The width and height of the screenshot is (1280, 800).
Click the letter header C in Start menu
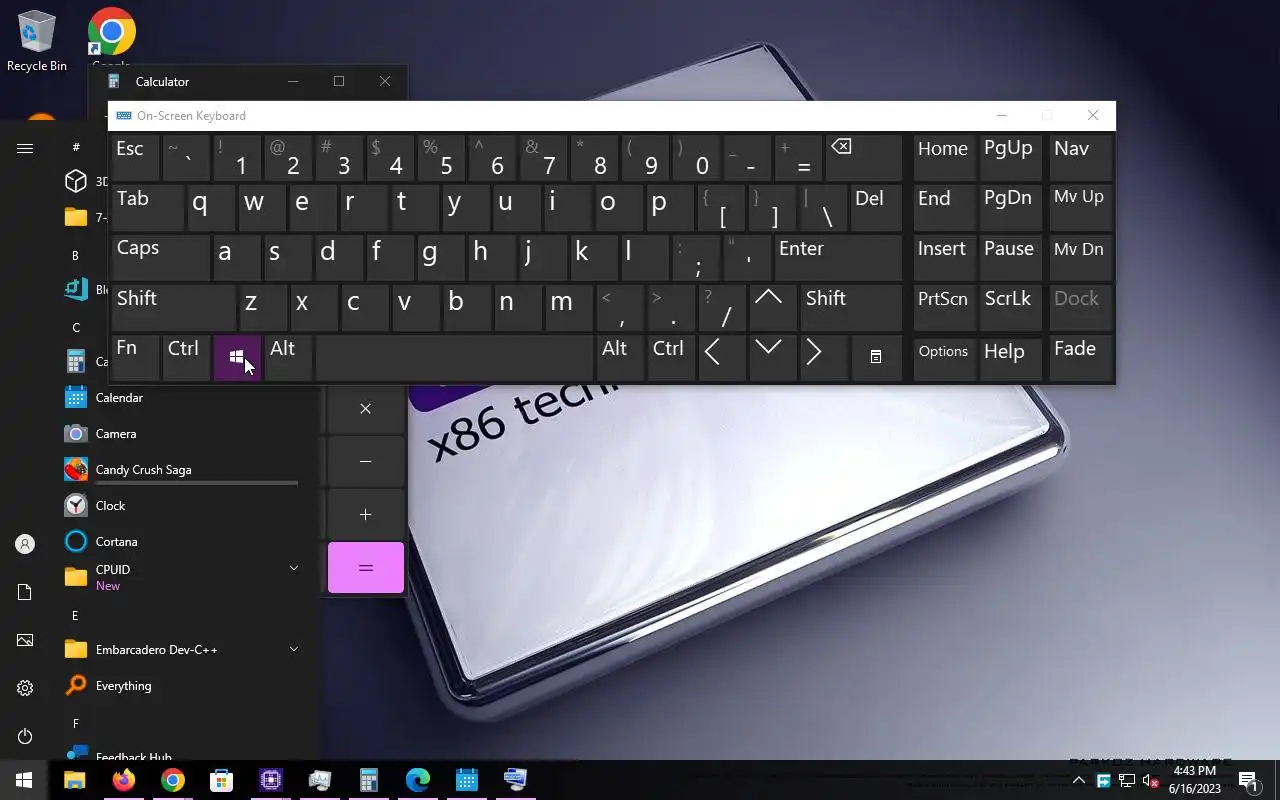click(76, 327)
